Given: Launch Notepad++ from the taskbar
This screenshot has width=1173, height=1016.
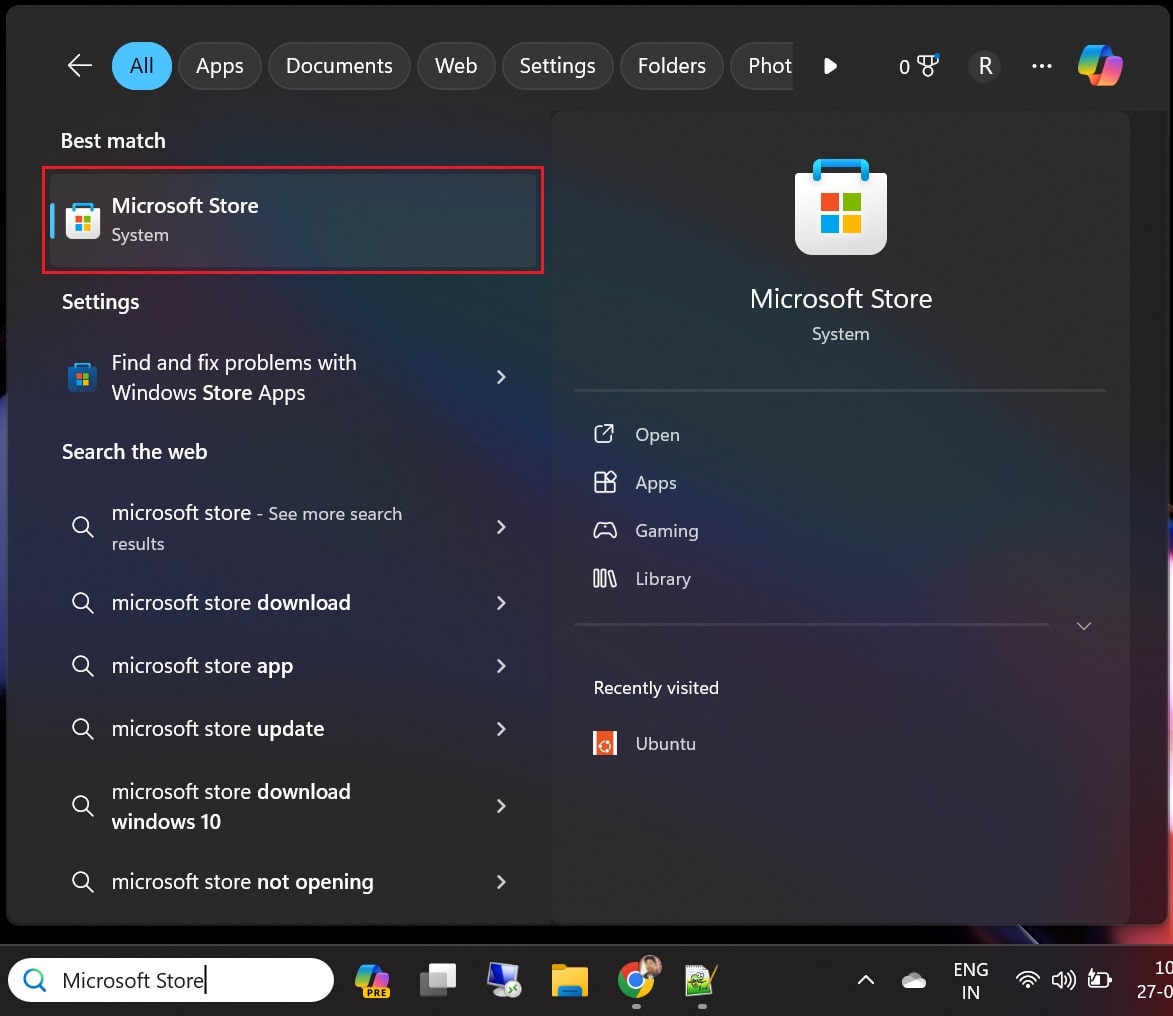Looking at the screenshot, I should [x=698, y=981].
